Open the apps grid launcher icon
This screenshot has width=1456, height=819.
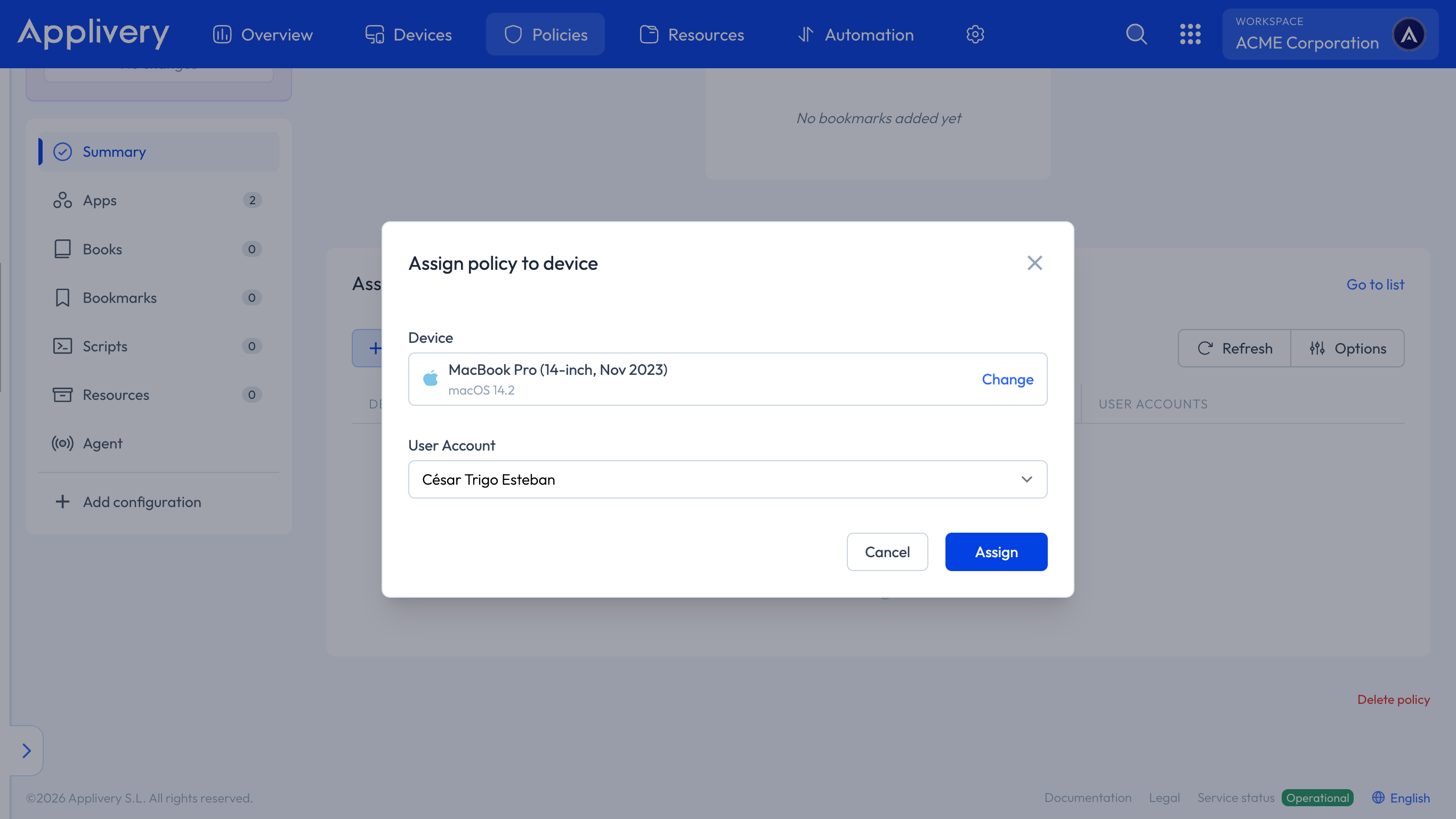pos(1190,35)
